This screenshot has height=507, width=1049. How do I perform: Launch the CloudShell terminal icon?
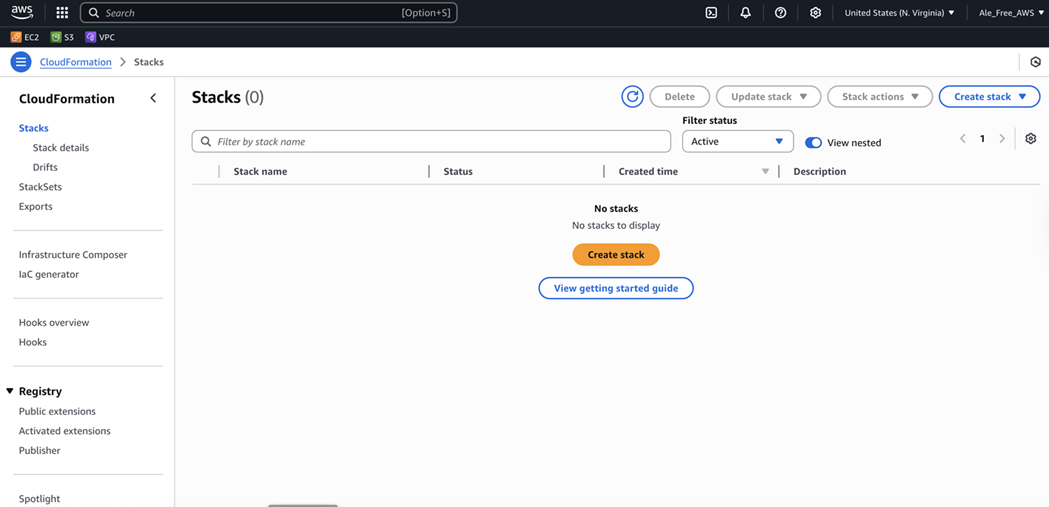(x=711, y=13)
